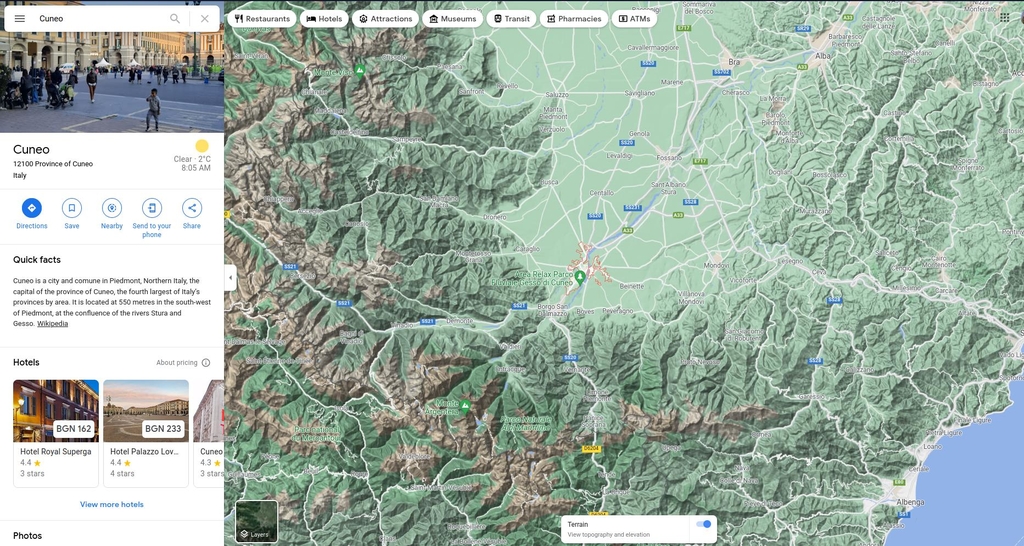
Task: Click the Directions icon button
Action: [x=31, y=208]
